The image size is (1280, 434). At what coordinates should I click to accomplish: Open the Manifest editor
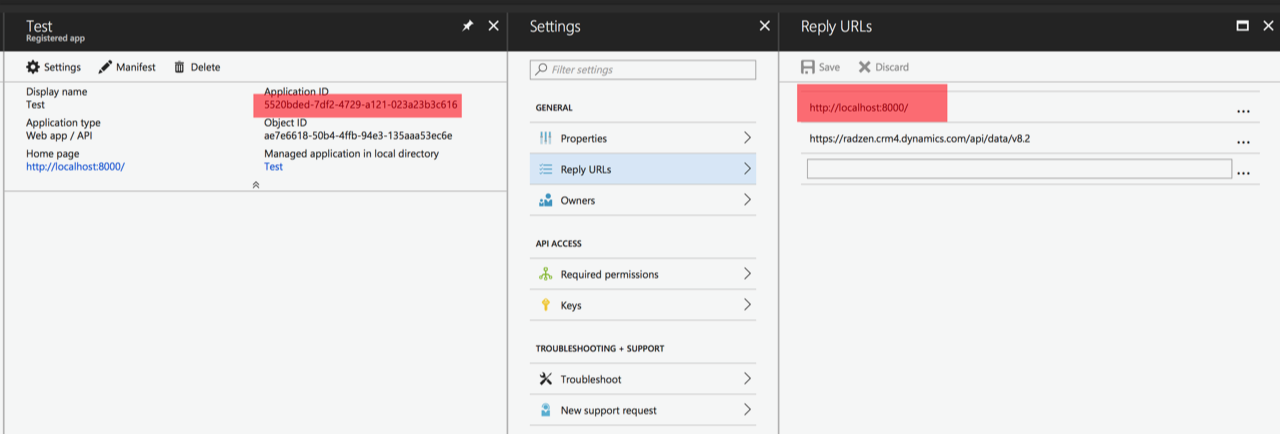click(127, 67)
